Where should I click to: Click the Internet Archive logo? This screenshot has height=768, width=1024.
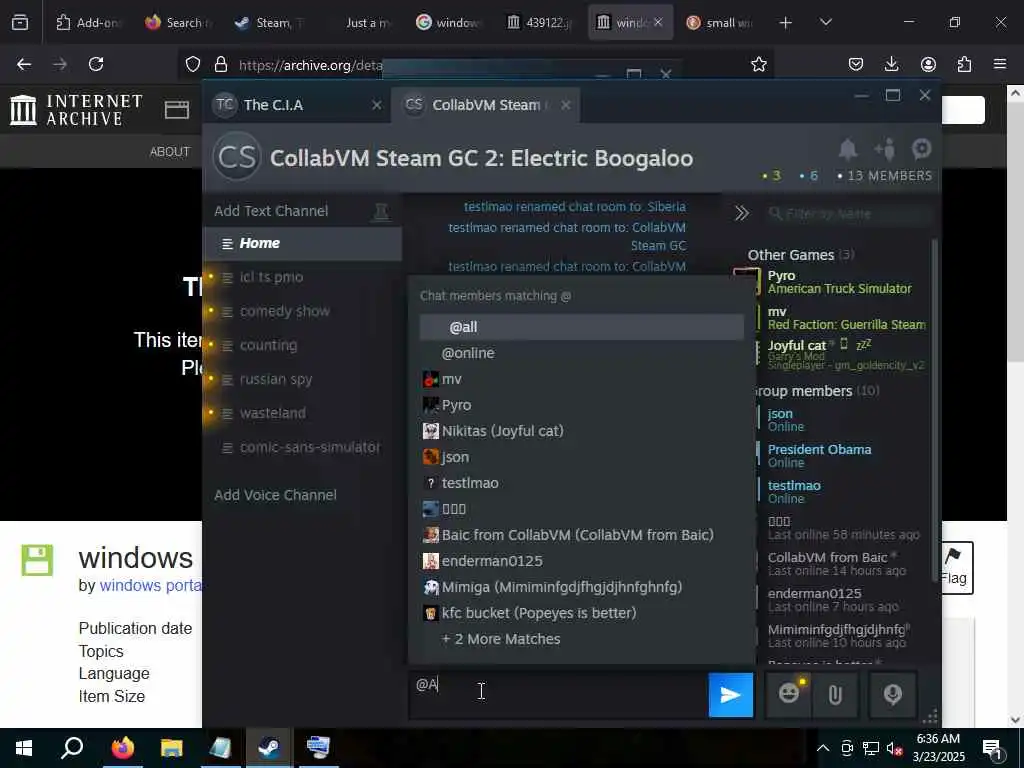[x=77, y=109]
